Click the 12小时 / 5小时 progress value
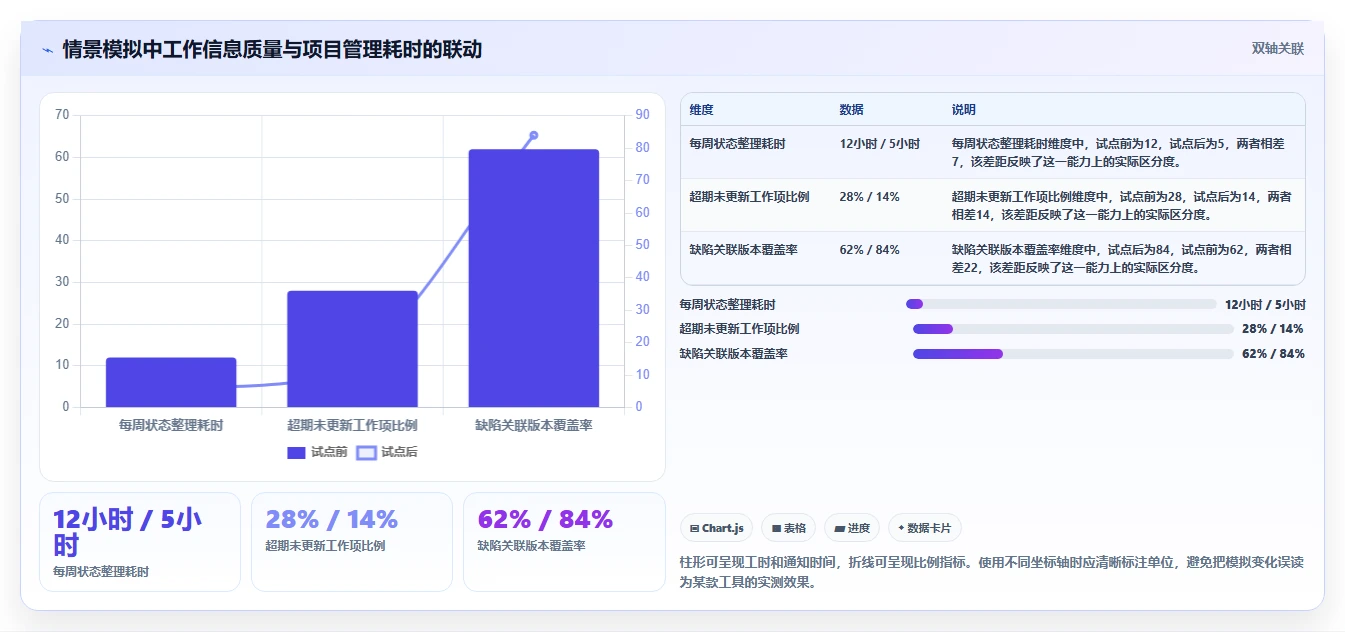The height and width of the screenshot is (632, 1345). pyautogui.click(x=1265, y=304)
